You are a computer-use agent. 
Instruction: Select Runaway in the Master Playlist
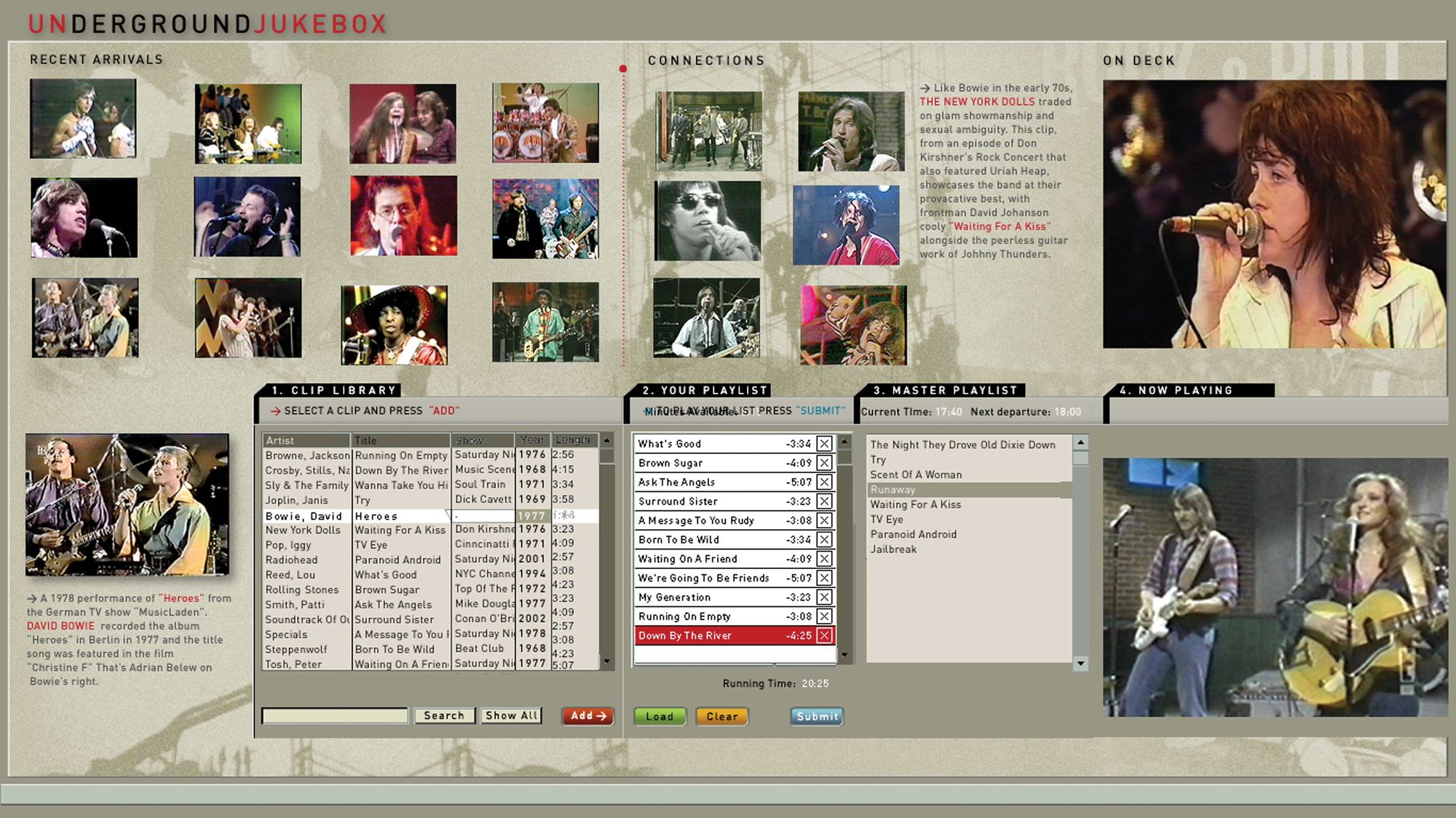[969, 490]
